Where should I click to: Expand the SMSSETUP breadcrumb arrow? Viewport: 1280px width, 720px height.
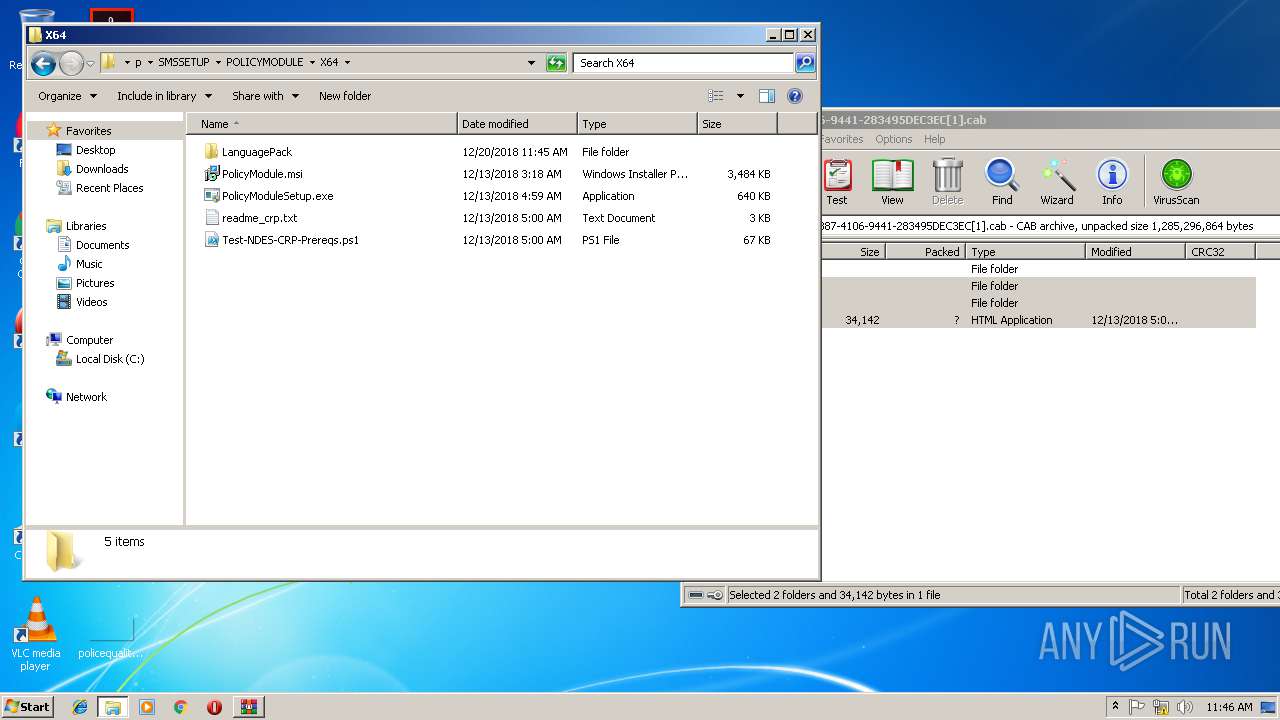pyautogui.click(x=217, y=63)
